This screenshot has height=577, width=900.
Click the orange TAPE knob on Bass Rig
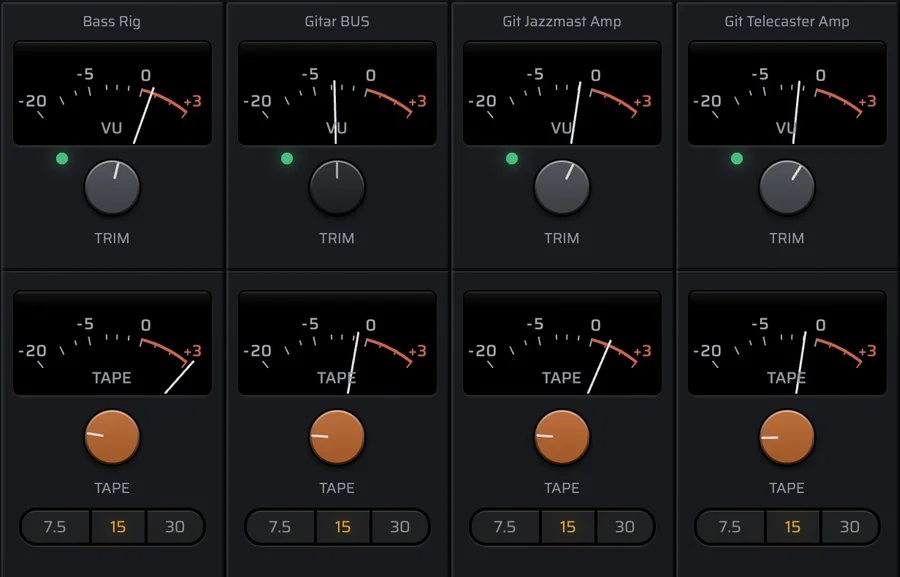click(112, 437)
